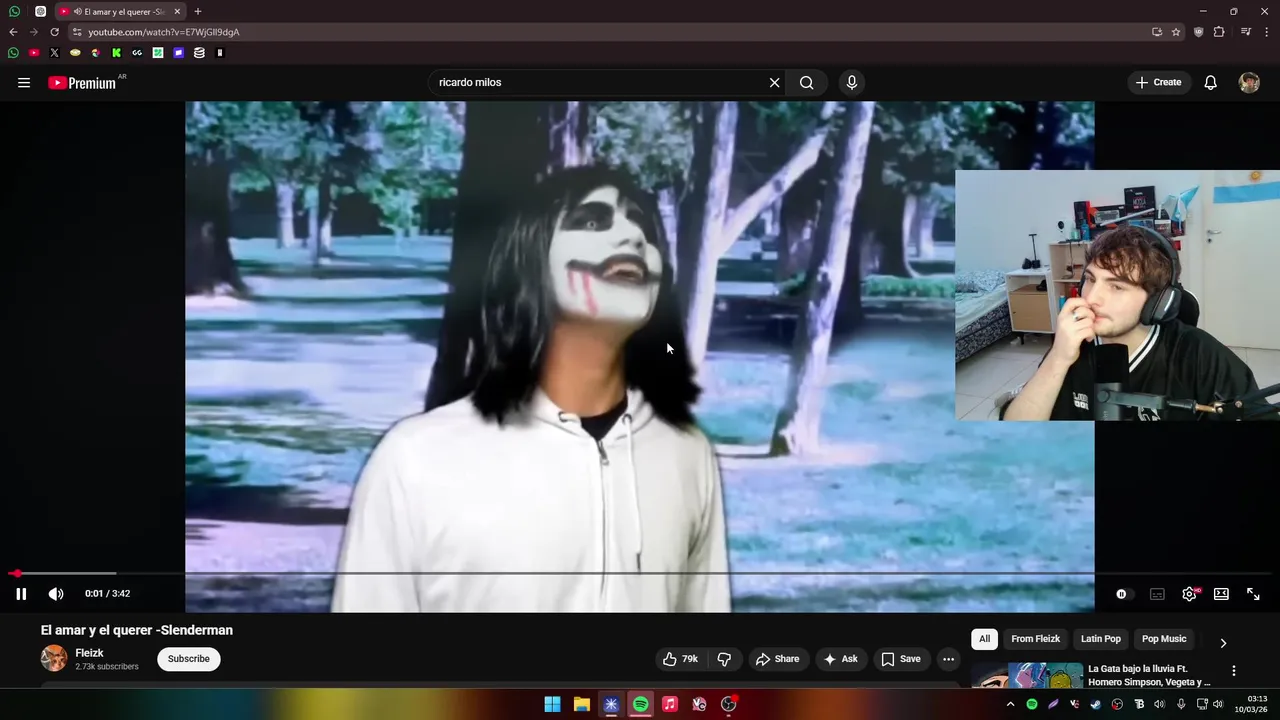Open Fleizk channel name link
This screenshot has width=1280, height=720.
[89, 653]
